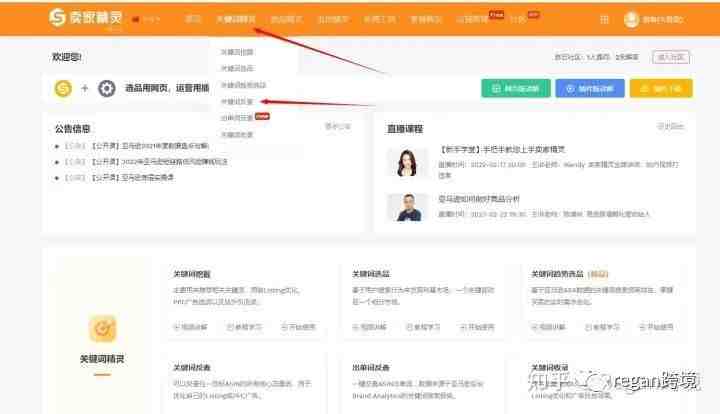Open the 关键词精灵 top navigation menu
720x414 pixels.
point(236,19)
